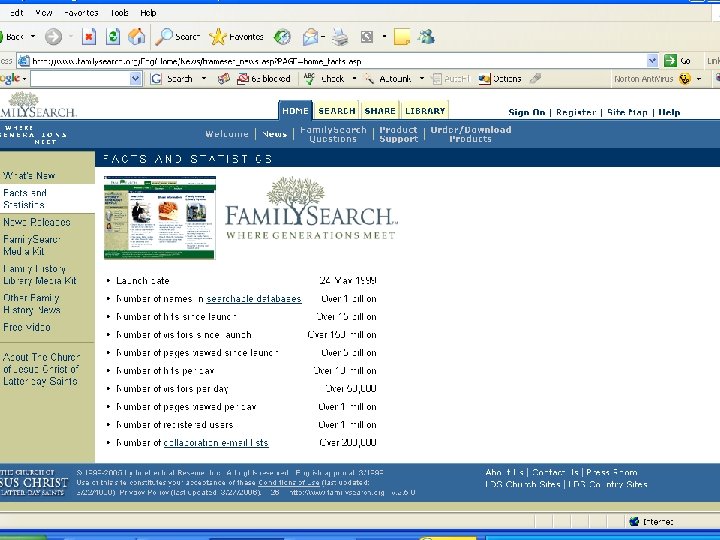
Task: Click the FamilySearch site screenshot thumbnail
Action: [160, 218]
